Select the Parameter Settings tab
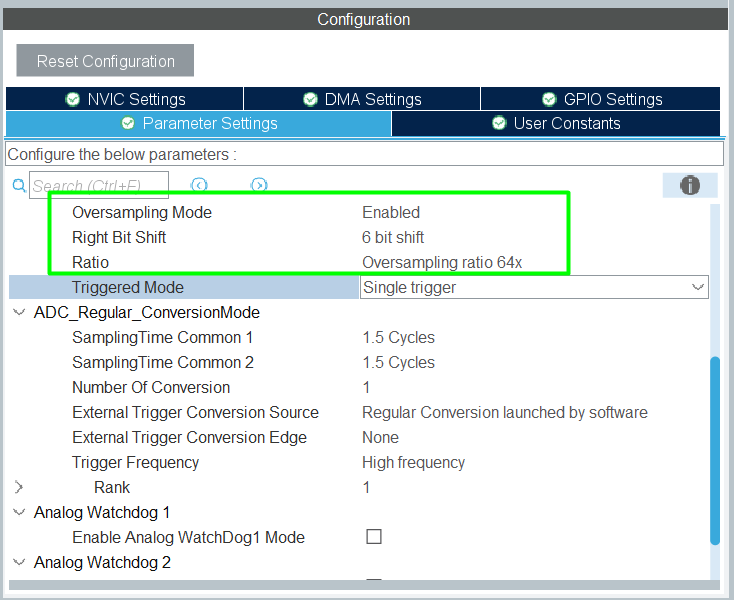734x601 pixels. click(x=198, y=123)
